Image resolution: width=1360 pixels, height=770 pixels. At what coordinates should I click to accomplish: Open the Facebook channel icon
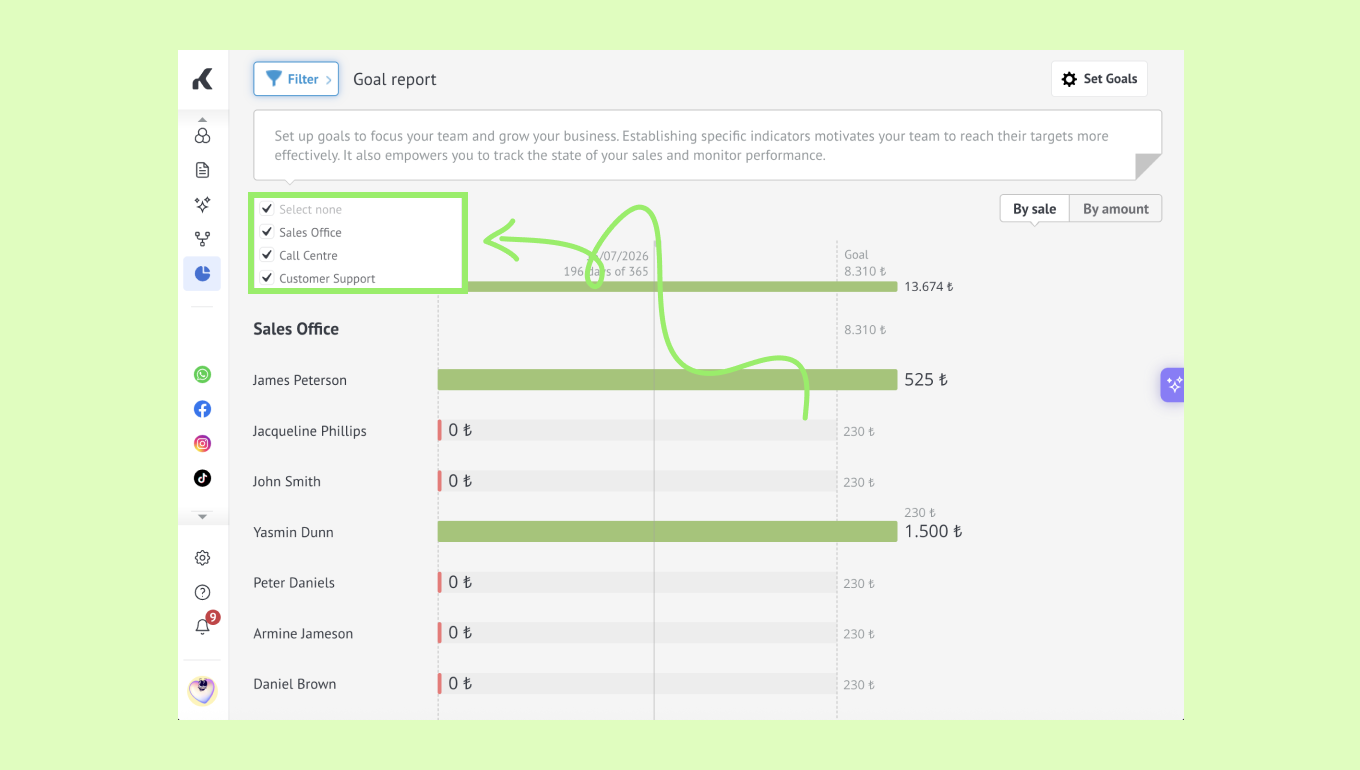pyautogui.click(x=203, y=409)
